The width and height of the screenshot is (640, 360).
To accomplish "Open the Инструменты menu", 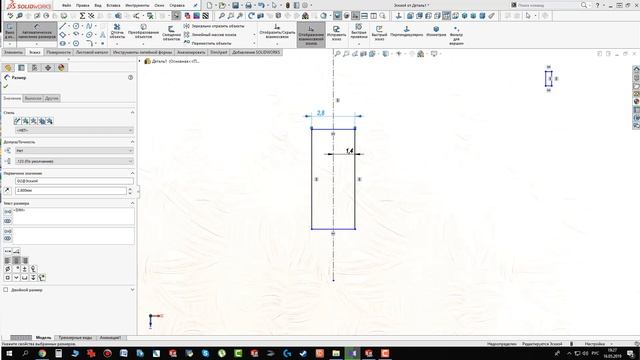I will (137, 5).
